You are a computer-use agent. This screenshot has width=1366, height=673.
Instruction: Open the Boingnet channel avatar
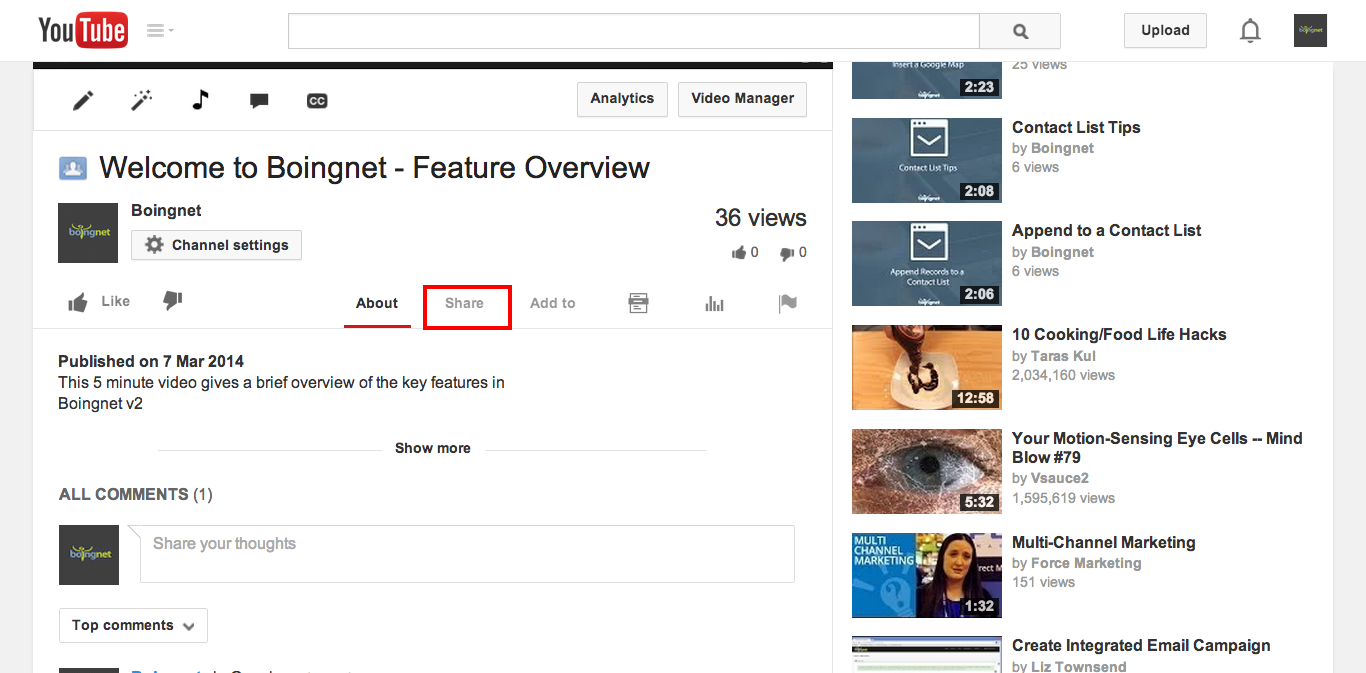pos(88,233)
